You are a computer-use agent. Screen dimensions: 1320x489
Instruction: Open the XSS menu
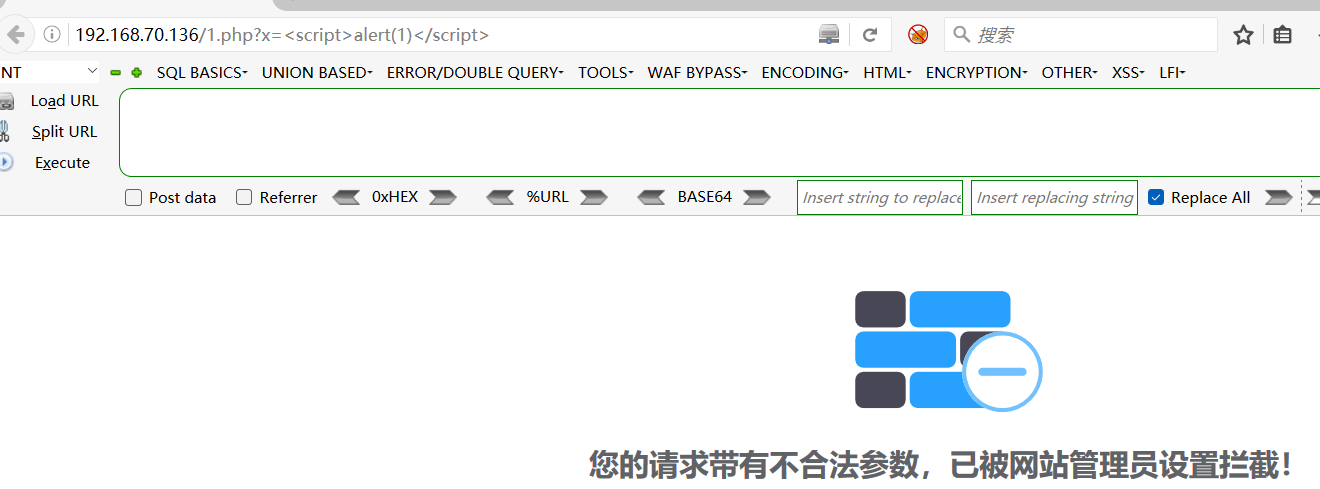point(1129,73)
